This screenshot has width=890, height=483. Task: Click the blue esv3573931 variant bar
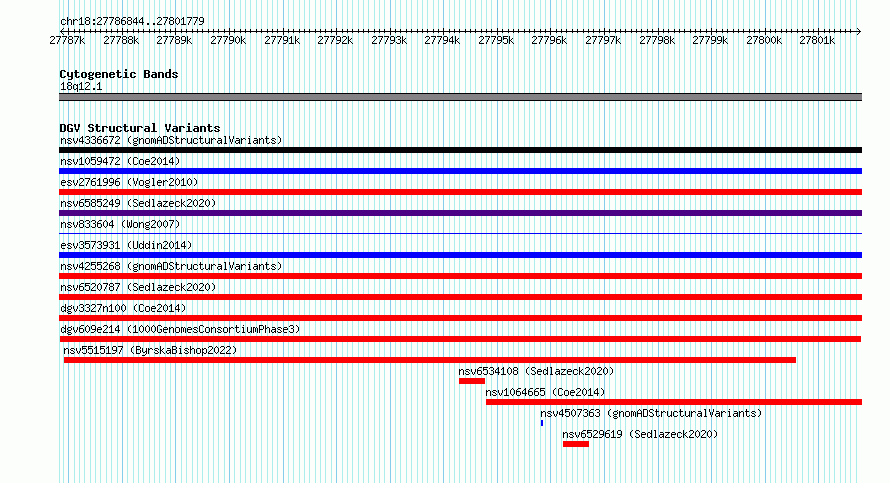point(460,255)
